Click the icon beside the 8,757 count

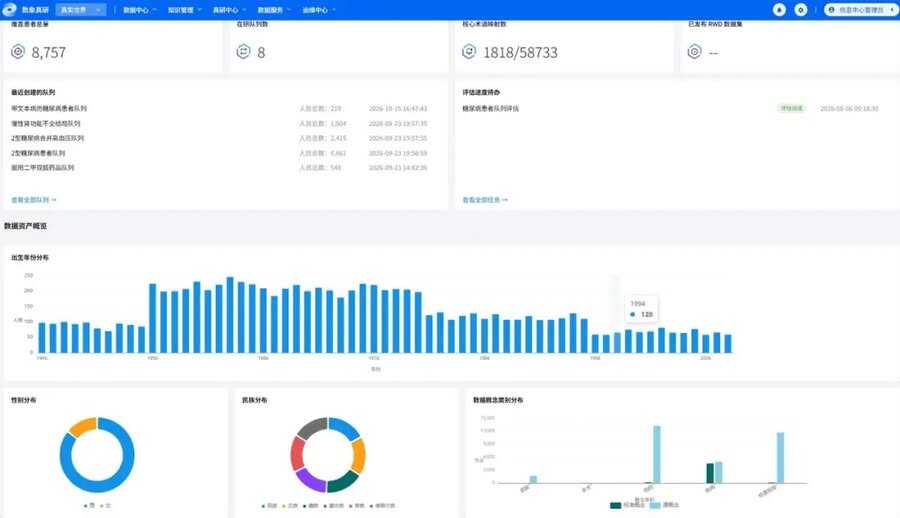[18, 52]
